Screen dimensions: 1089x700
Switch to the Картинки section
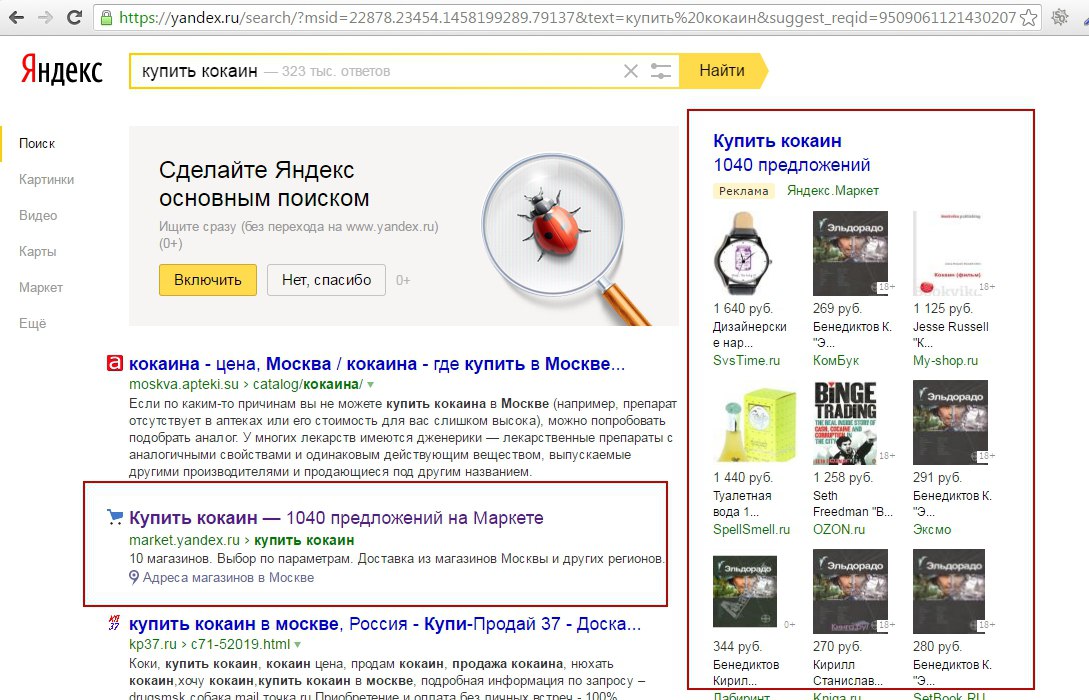click(x=47, y=180)
